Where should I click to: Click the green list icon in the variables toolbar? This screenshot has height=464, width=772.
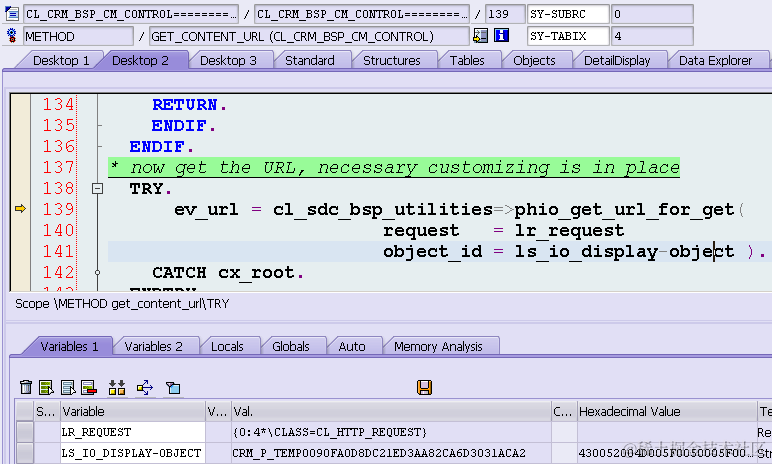pyautogui.click(x=46, y=387)
